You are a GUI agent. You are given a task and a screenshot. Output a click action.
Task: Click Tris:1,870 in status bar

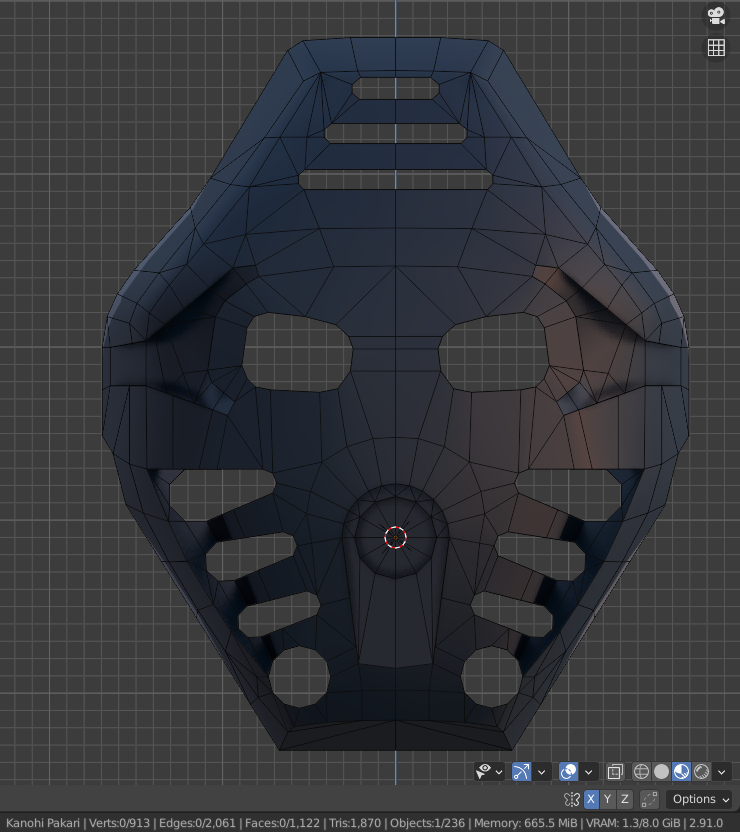355,823
